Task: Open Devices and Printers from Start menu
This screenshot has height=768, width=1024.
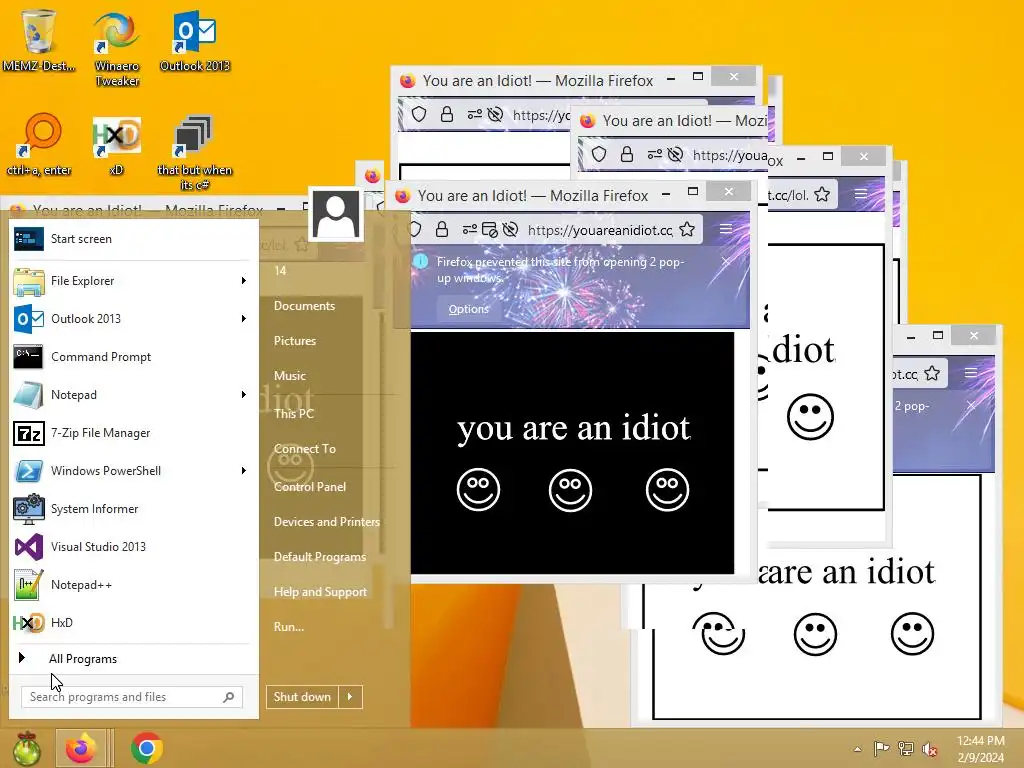Action: pos(327,522)
